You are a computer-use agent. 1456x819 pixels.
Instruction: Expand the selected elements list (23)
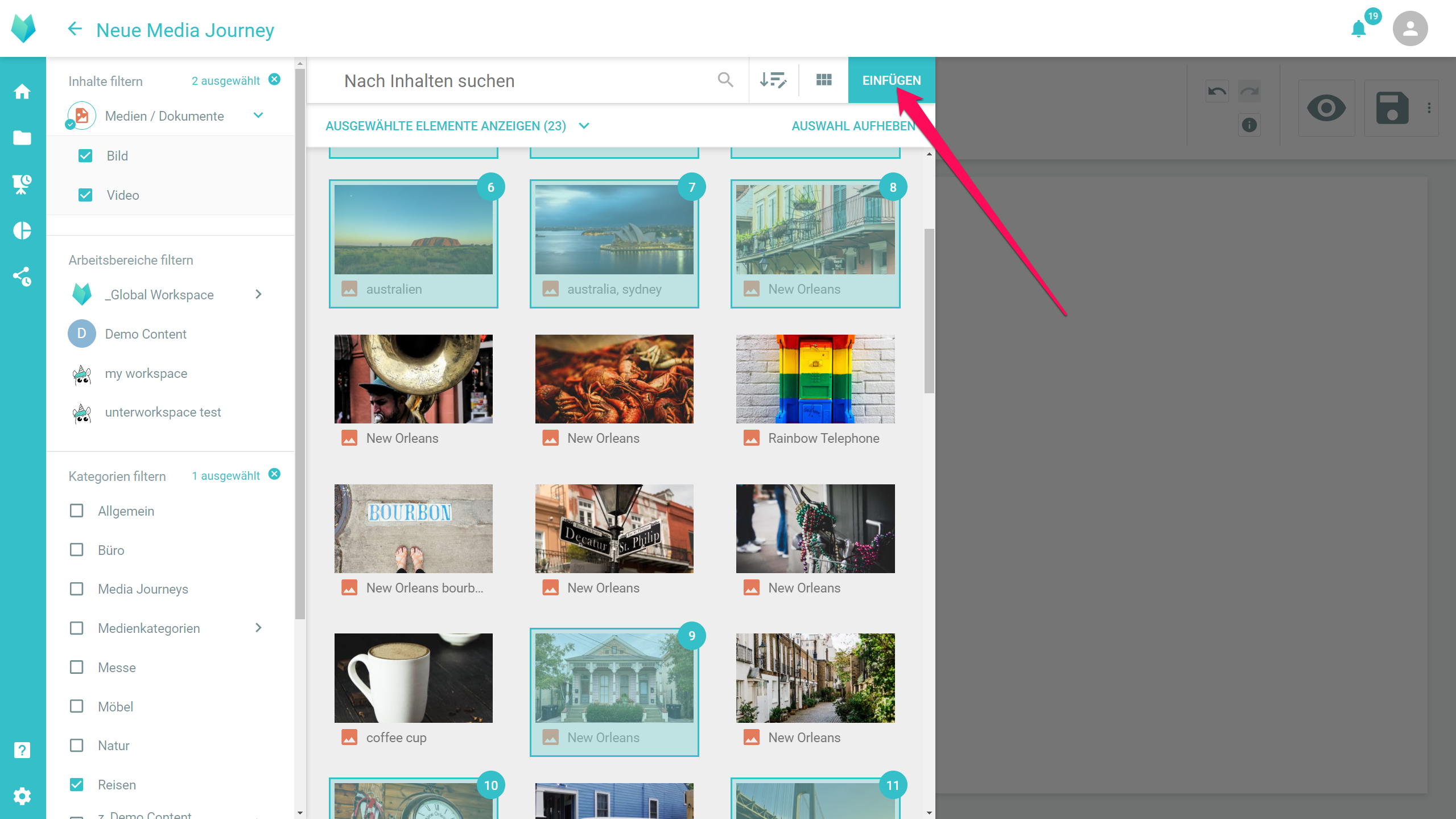[457, 126]
